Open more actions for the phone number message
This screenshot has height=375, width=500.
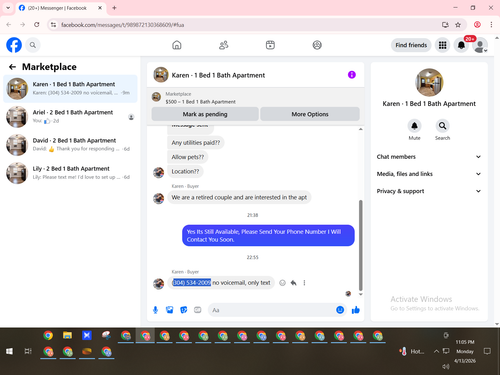tap(304, 283)
